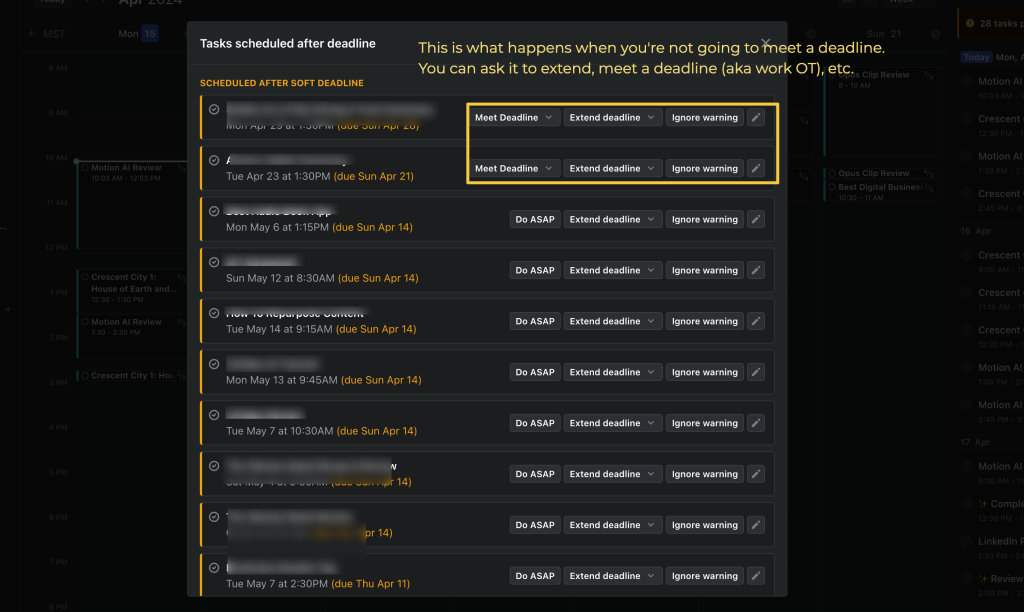
Task: Edit the task due Thu Apr 11
Action: click(x=756, y=576)
